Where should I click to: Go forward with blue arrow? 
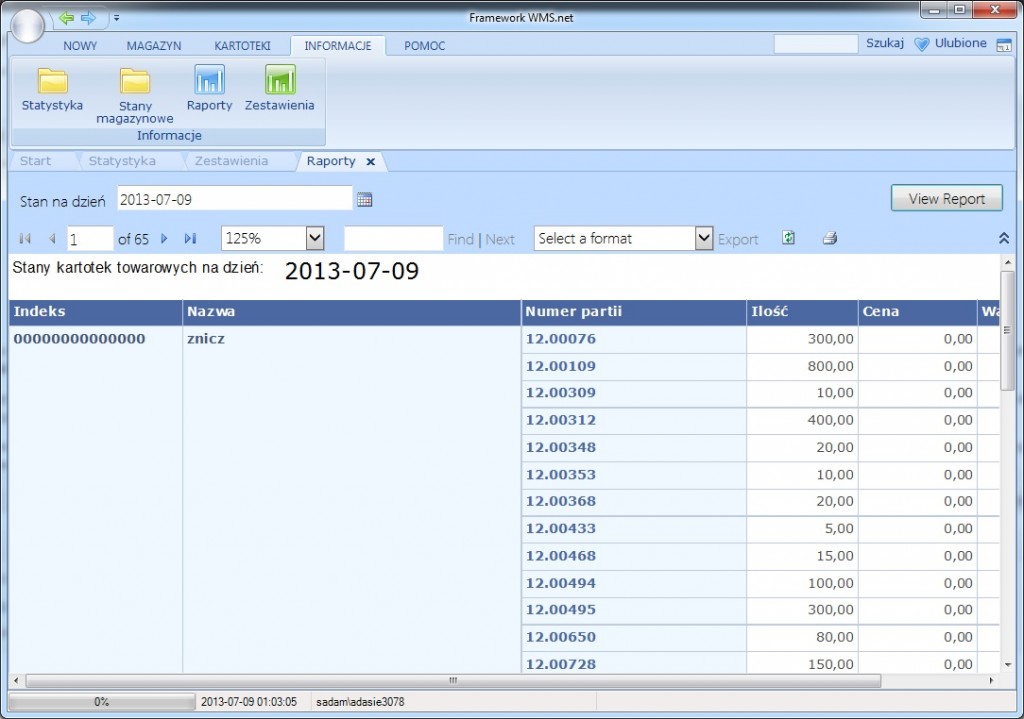point(88,18)
